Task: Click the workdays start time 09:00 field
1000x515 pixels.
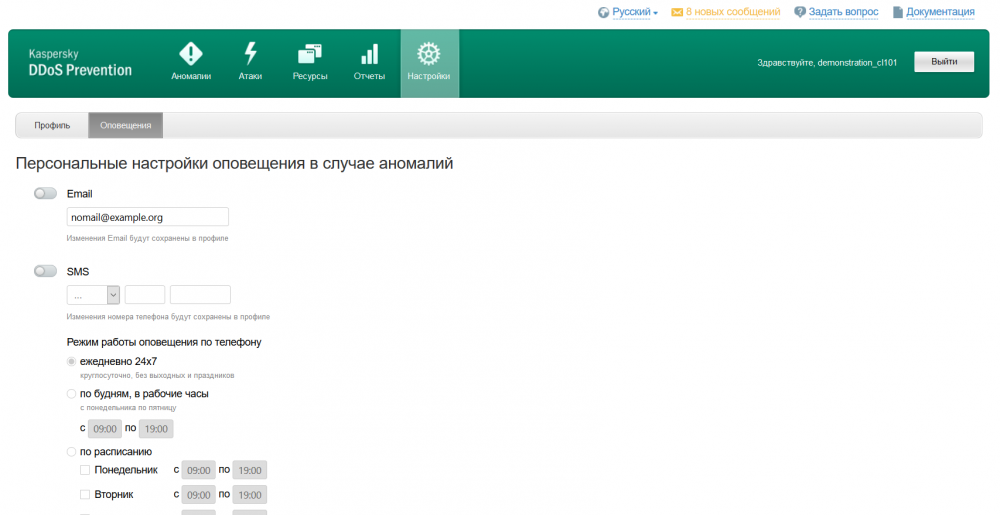Action: (x=105, y=429)
